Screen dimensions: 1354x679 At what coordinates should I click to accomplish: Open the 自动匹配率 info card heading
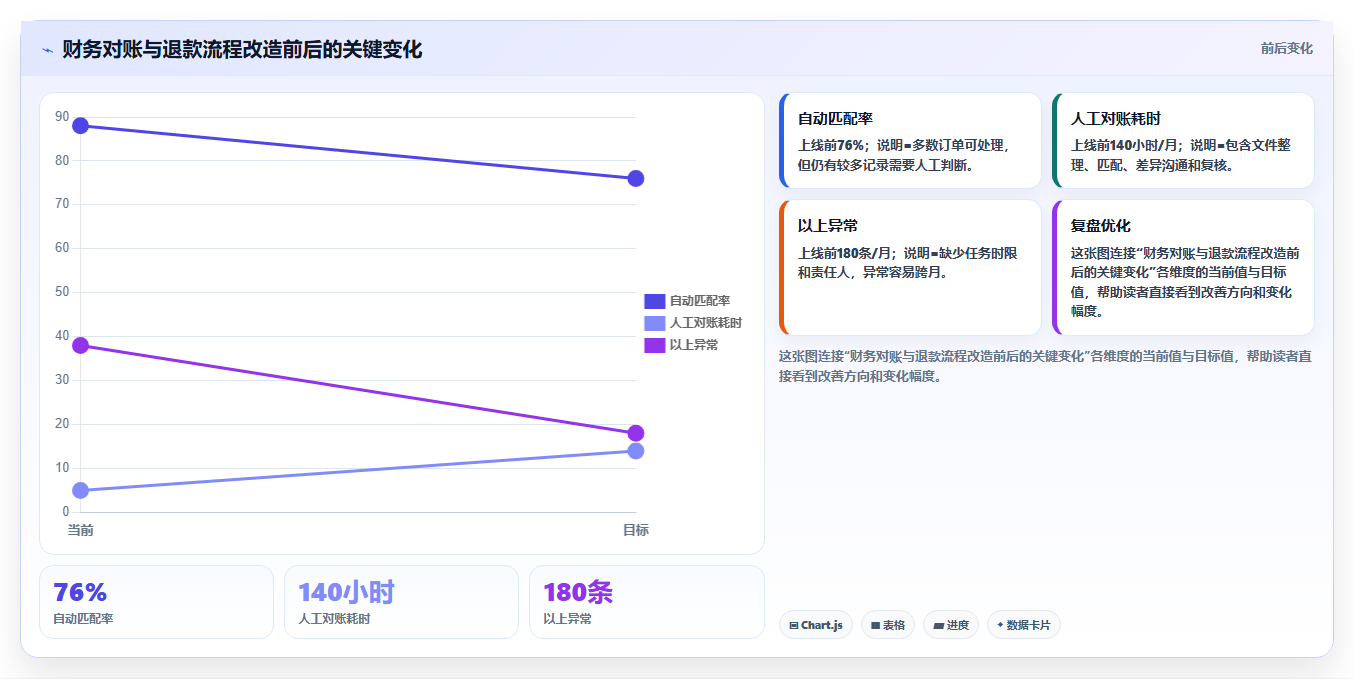[835, 119]
